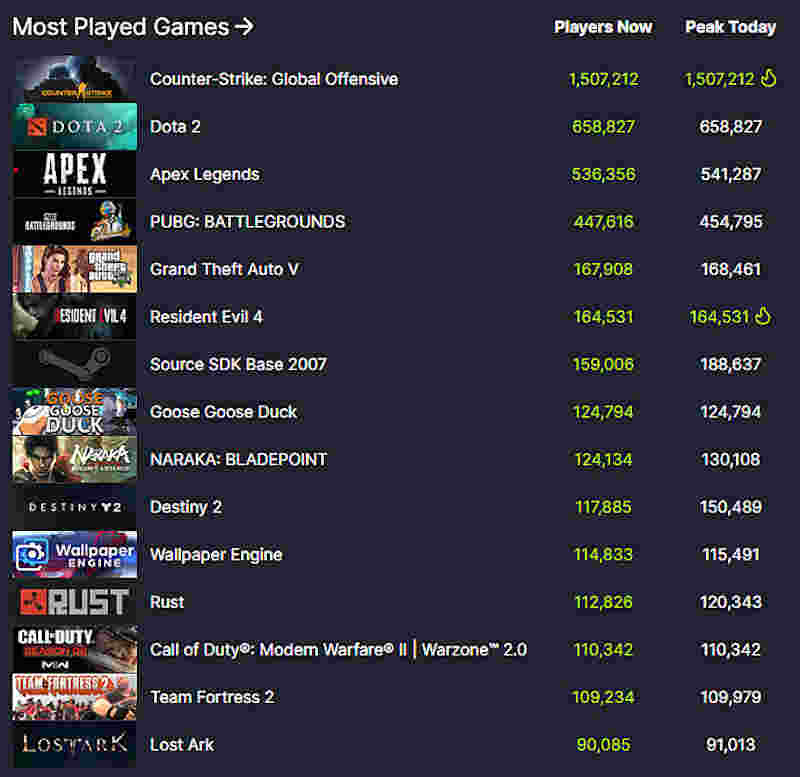Screen dimensions: 800x777
Task: Click the Destiny 2 game title
Action: [186, 507]
